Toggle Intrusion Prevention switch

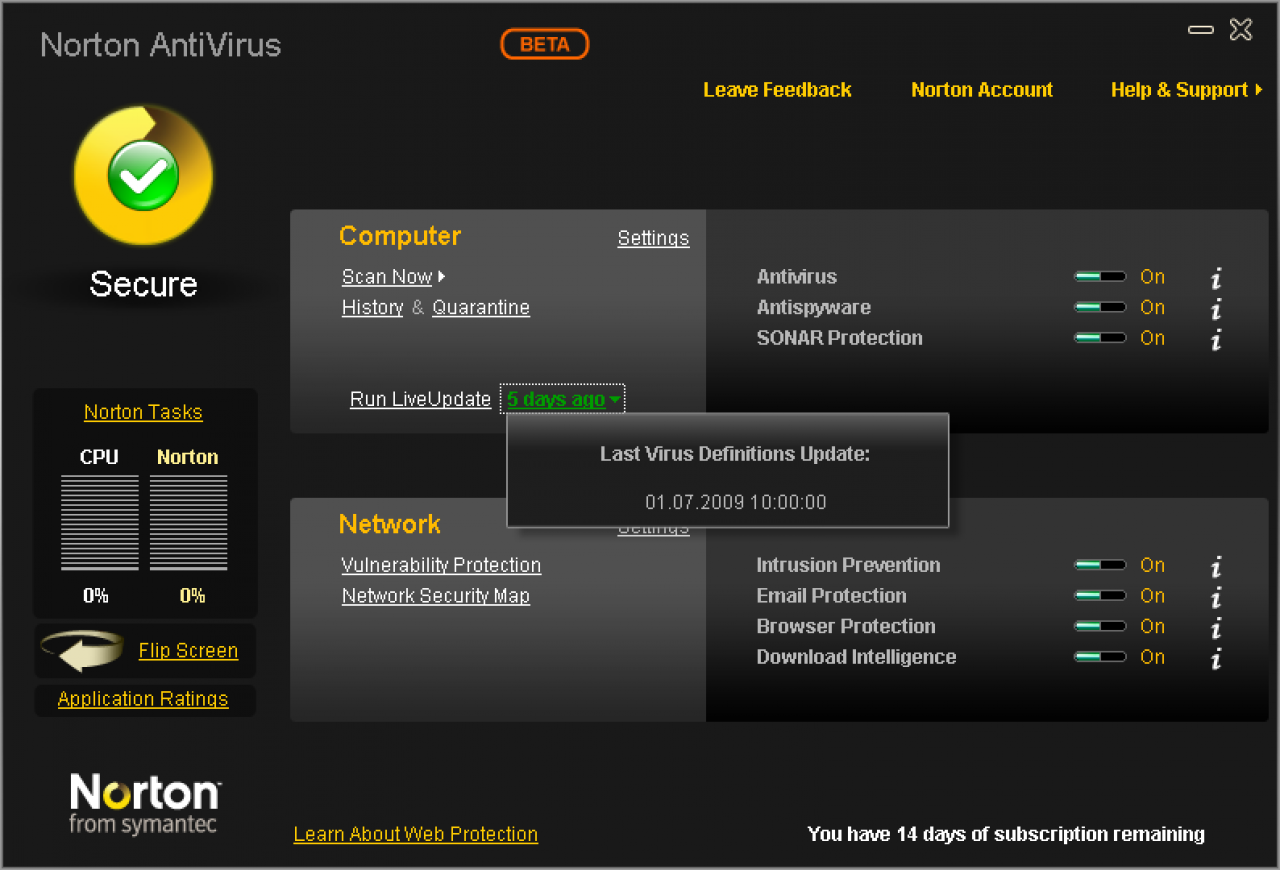[x=1100, y=565]
